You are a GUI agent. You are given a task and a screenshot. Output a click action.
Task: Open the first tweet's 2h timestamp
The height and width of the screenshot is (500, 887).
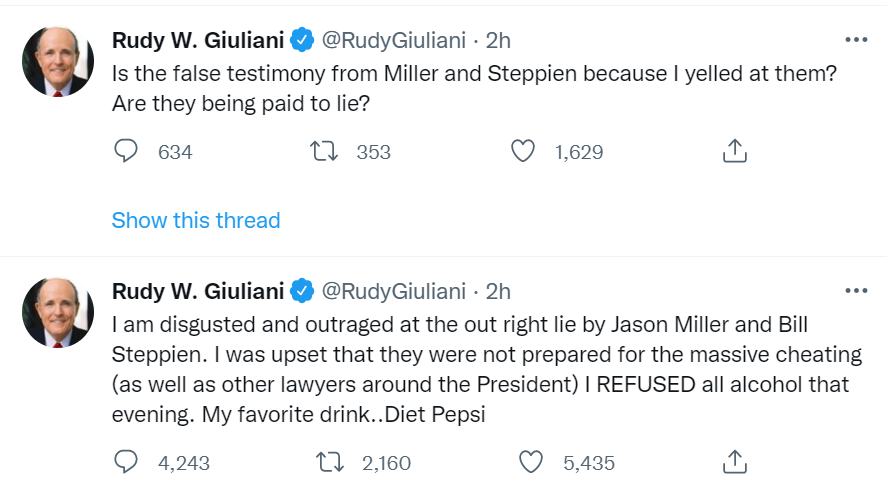[x=498, y=40]
